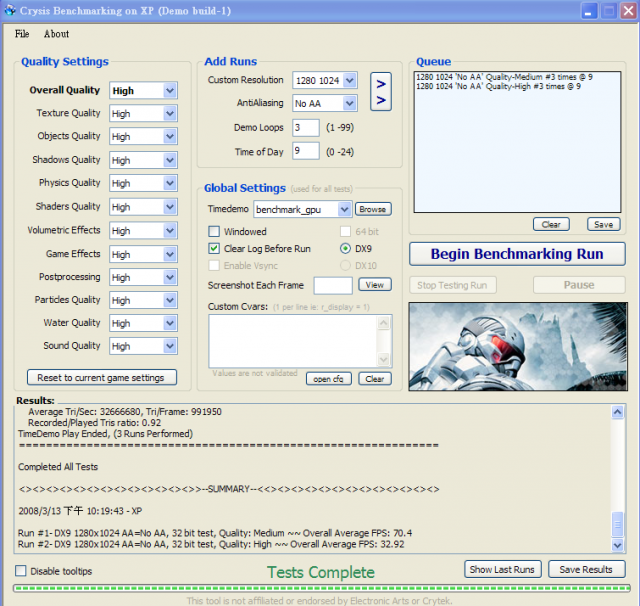Click the Time of Day input field
The height and width of the screenshot is (606, 640).
coord(306,151)
